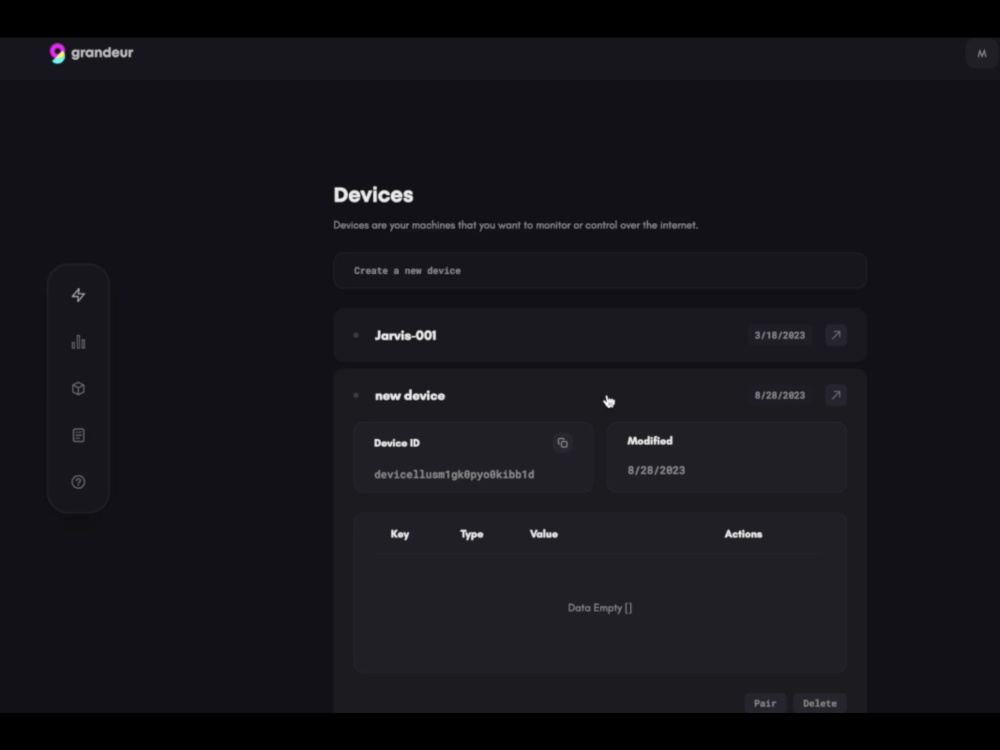Click the Delete button
This screenshot has width=1000, height=750.
click(x=820, y=703)
